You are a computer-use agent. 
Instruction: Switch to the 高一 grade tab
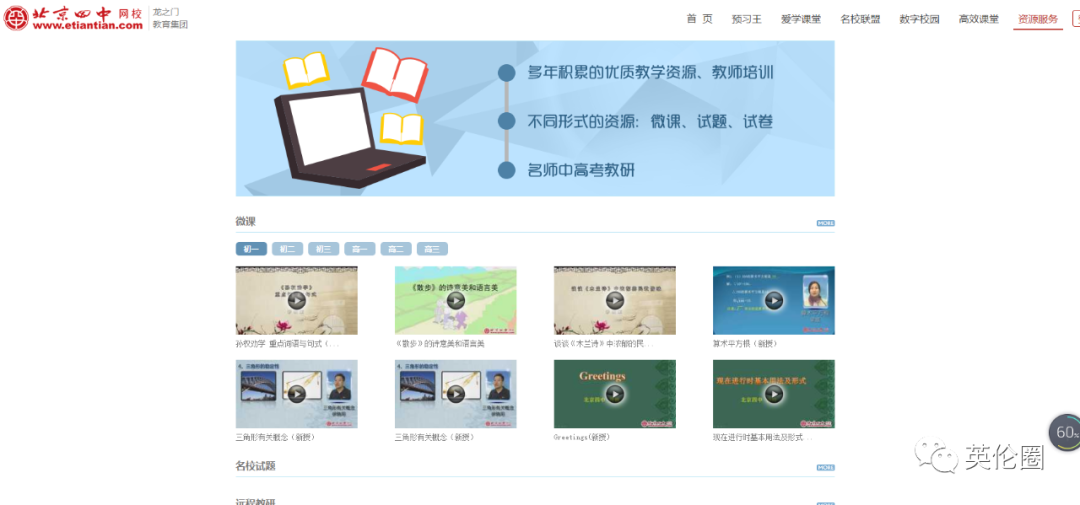point(360,249)
